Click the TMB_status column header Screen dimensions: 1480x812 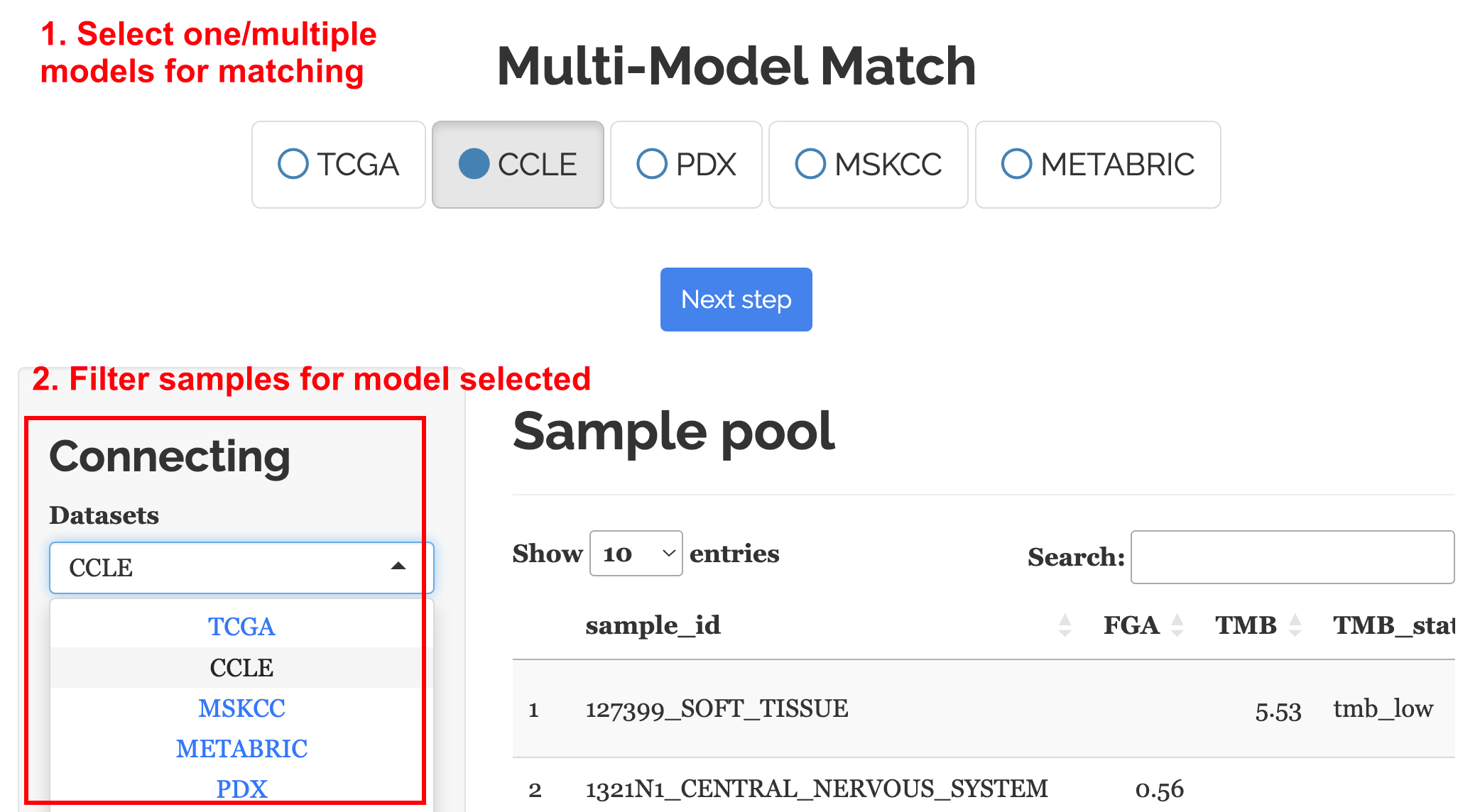coord(1392,625)
